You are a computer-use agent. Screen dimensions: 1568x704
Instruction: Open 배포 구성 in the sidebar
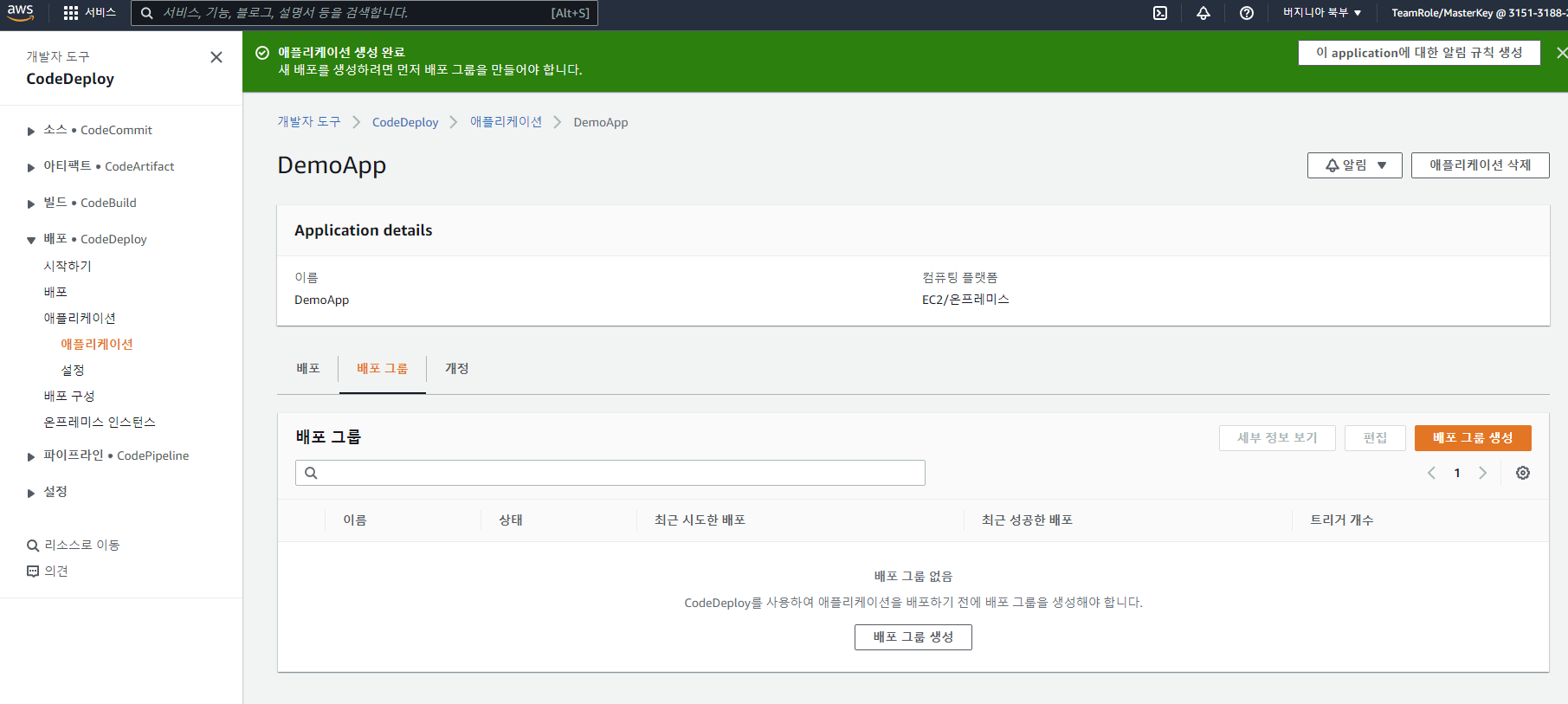click(69, 396)
